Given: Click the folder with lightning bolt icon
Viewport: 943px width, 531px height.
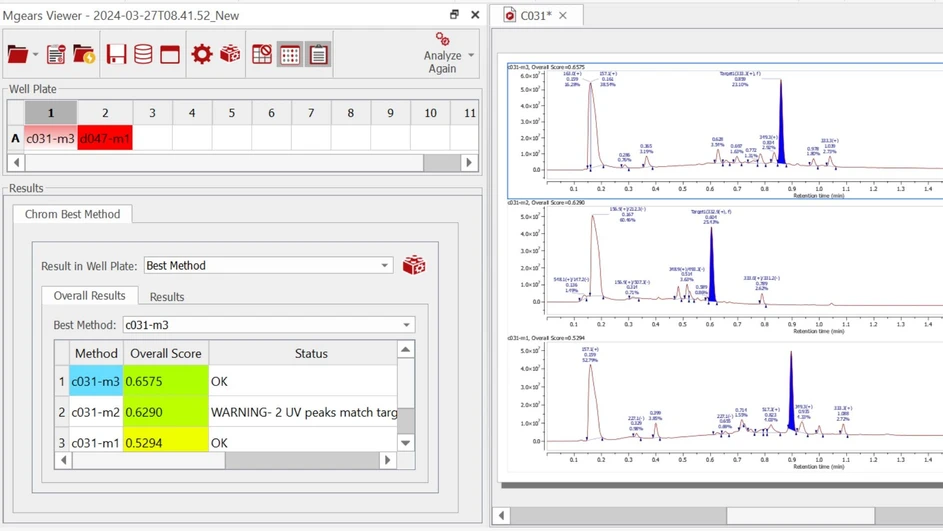Looking at the screenshot, I should point(84,54).
